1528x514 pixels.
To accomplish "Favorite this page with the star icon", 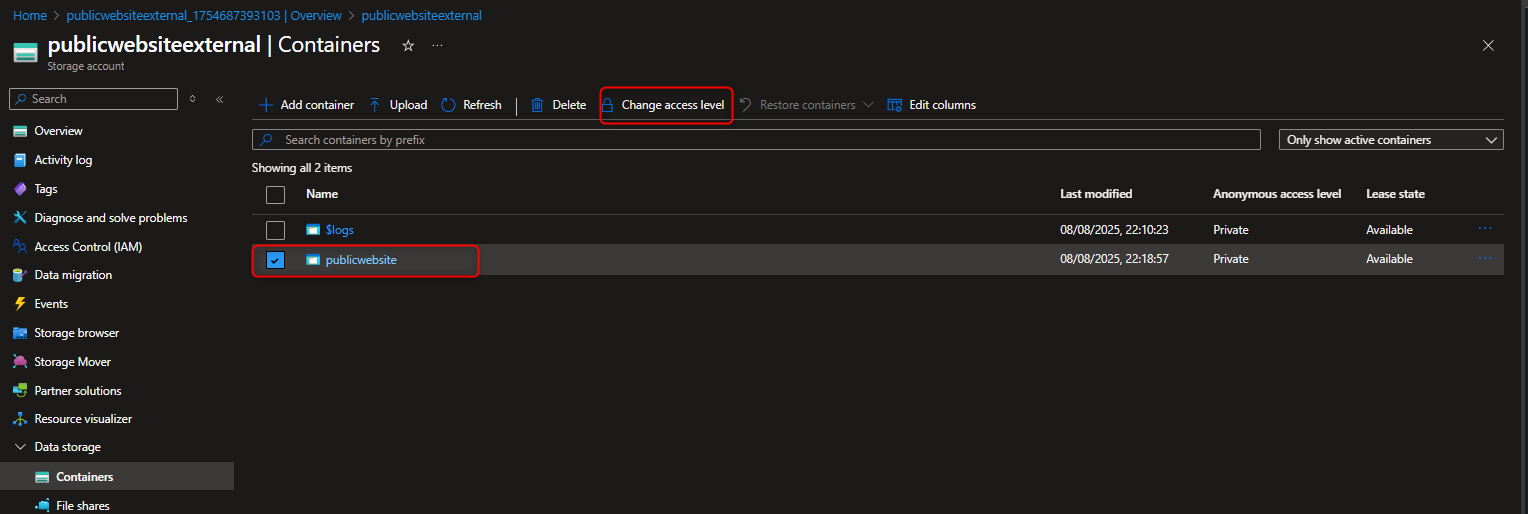I will [x=408, y=46].
